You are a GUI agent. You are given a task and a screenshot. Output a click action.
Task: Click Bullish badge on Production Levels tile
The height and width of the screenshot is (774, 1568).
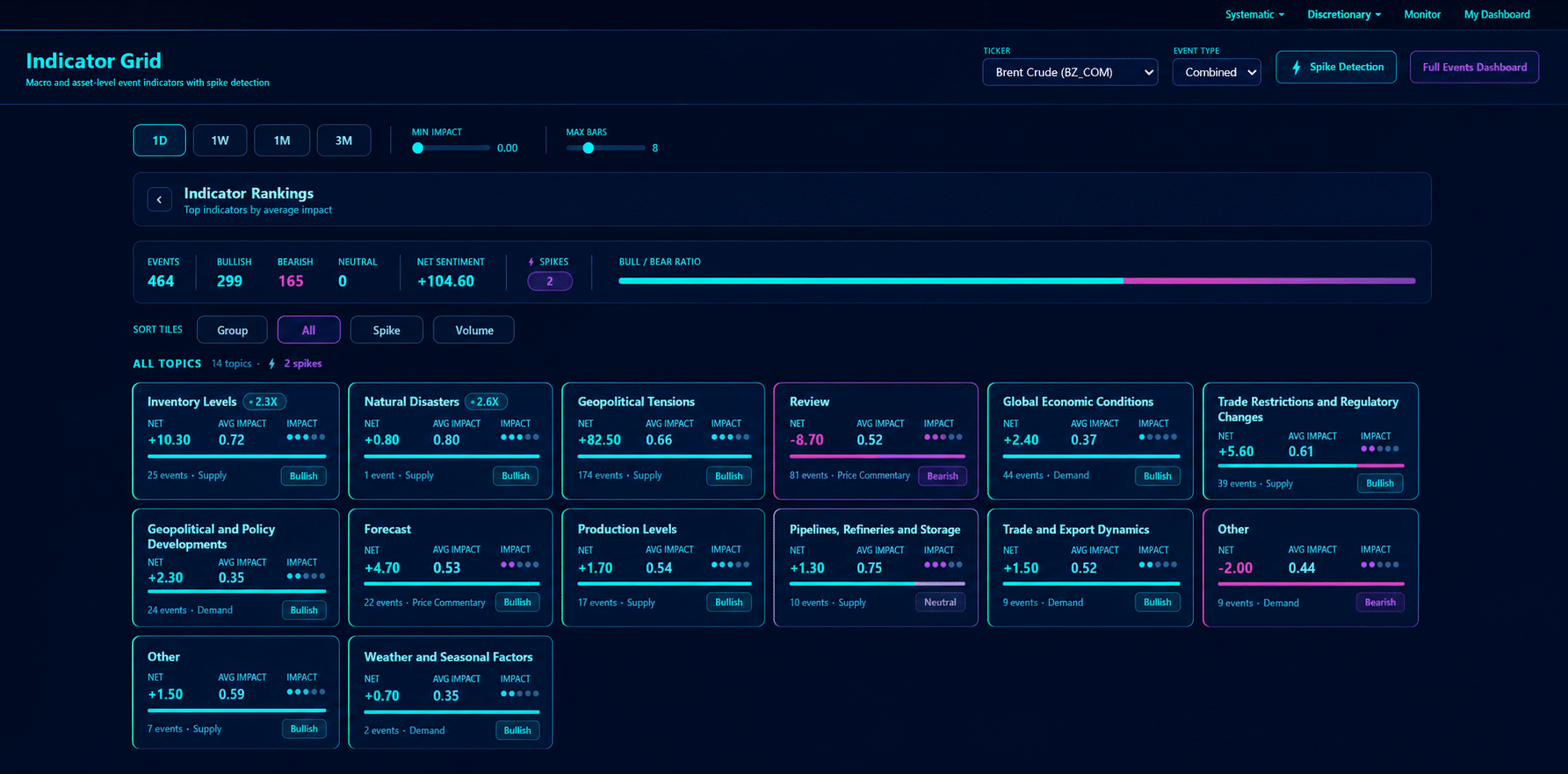pos(729,603)
